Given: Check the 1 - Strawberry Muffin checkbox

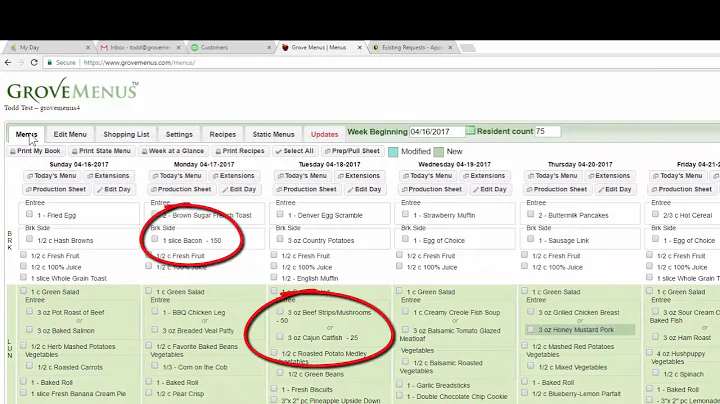Looking at the screenshot, I should point(405,214).
